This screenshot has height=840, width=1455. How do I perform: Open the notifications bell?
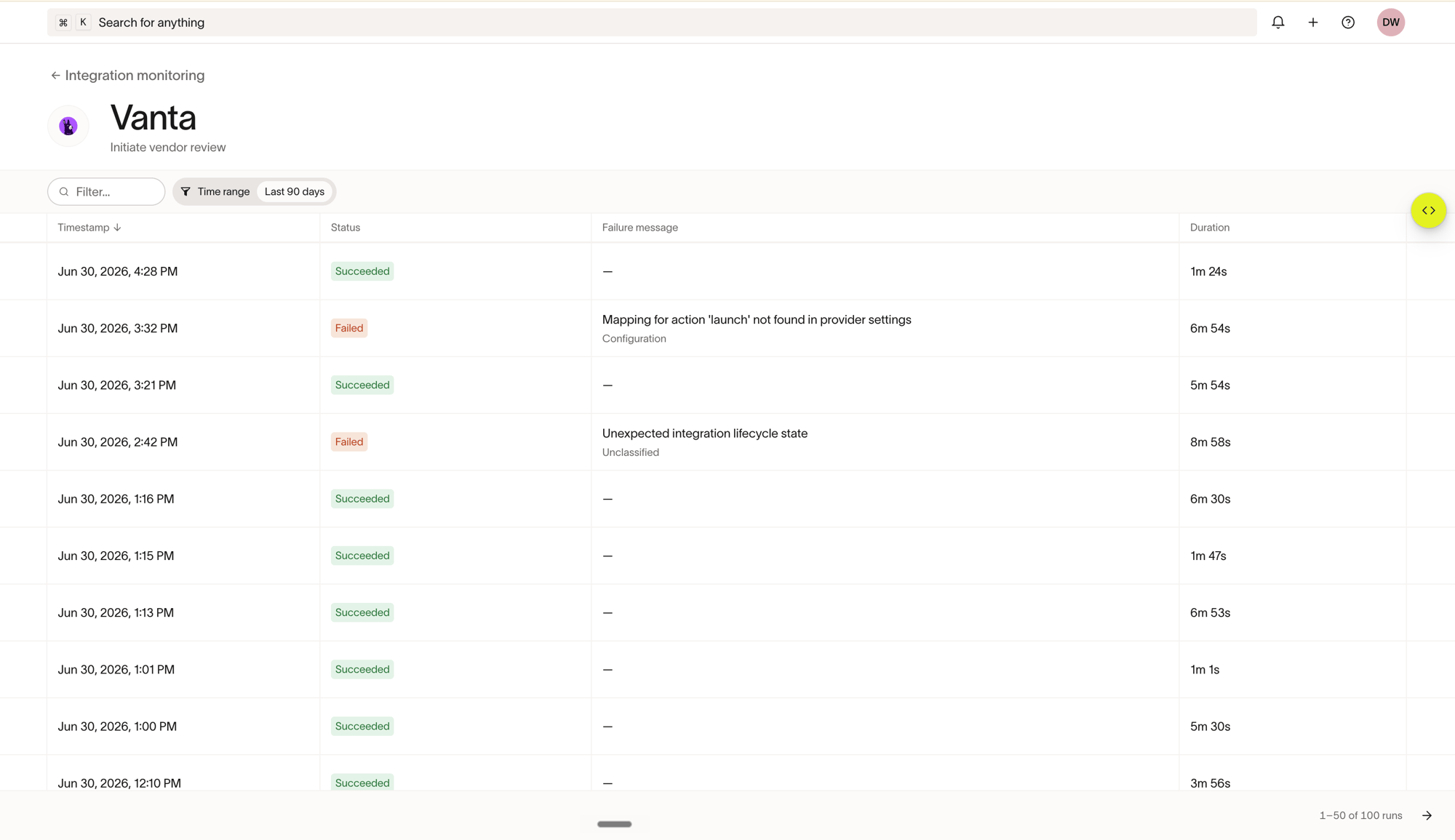point(1277,23)
